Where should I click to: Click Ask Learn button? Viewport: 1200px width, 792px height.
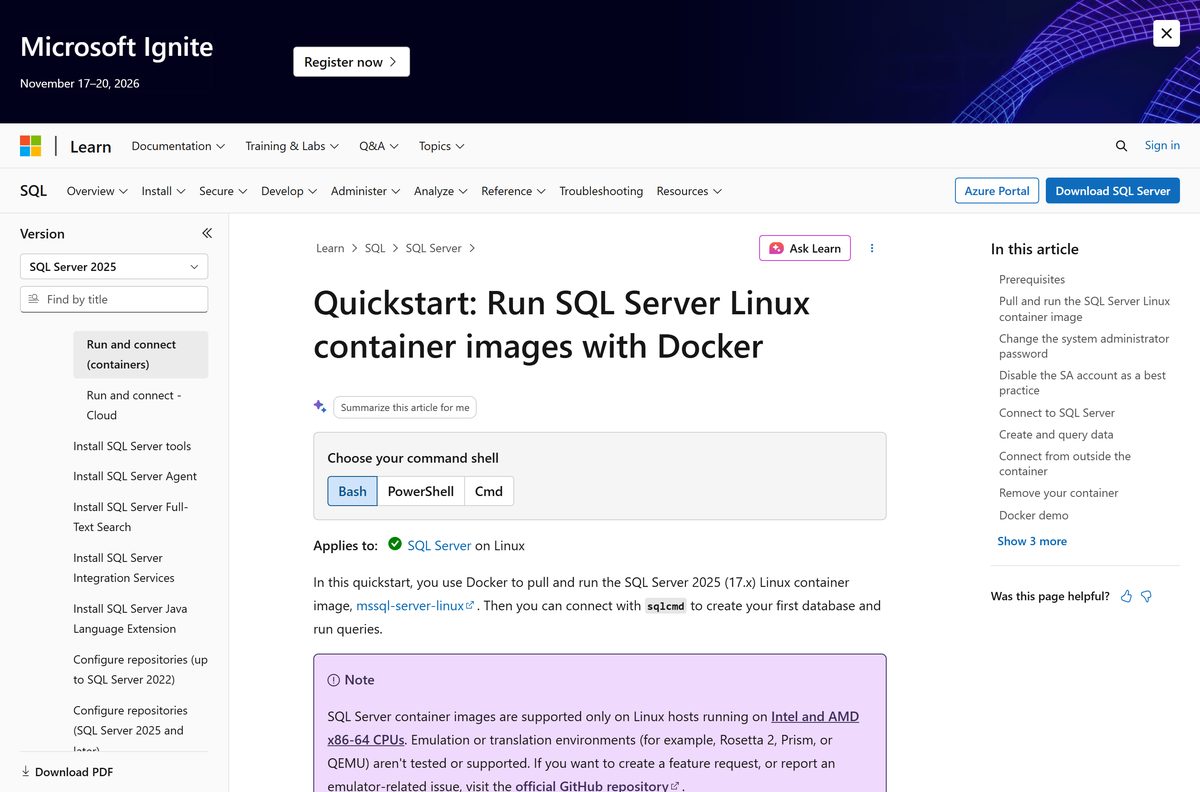(x=805, y=248)
